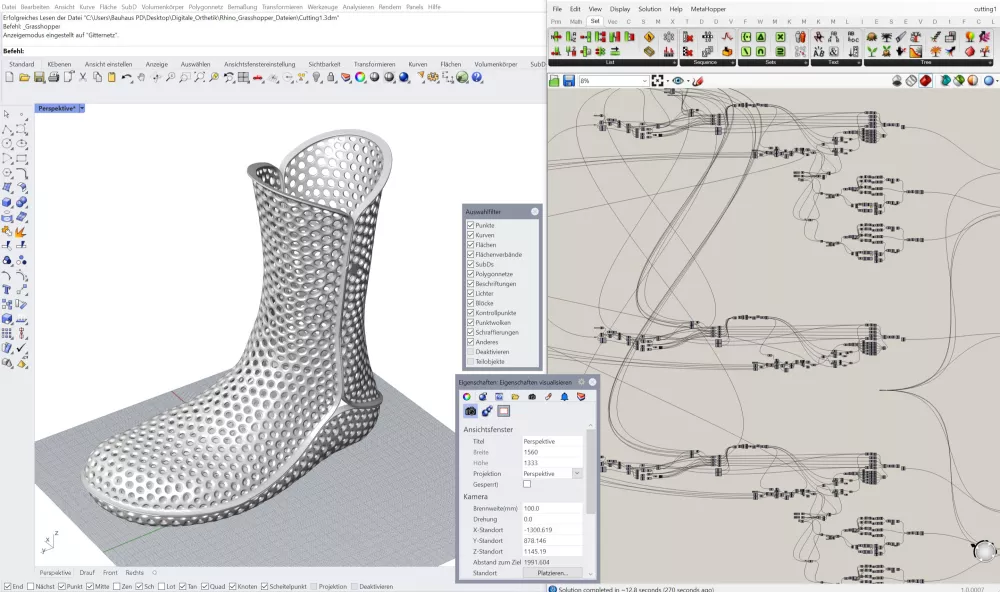Open the Grasshopper zoom percentage dropdown
This screenshot has width=1000, height=592.
point(643,81)
